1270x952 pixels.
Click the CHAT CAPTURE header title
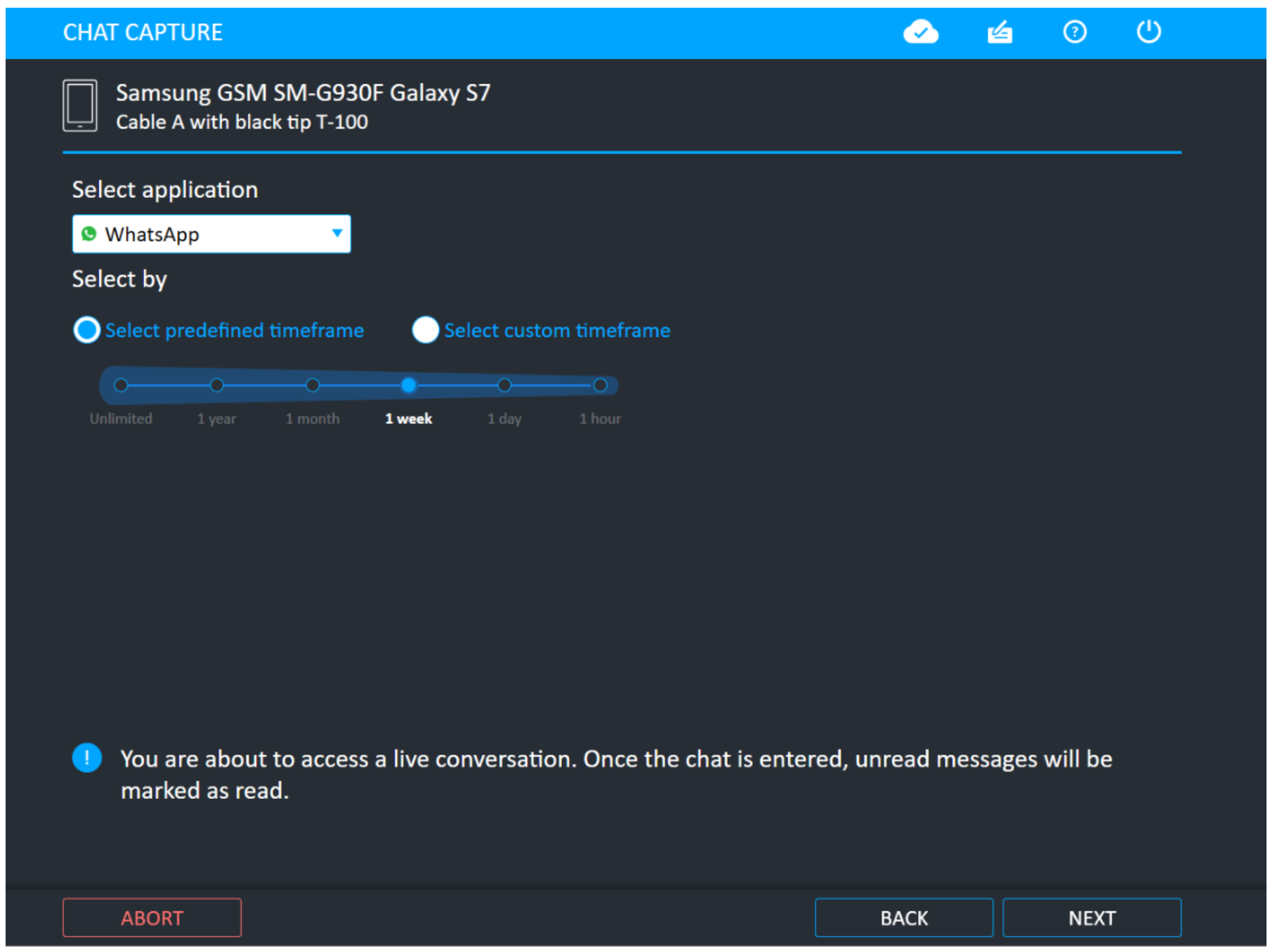point(143,32)
